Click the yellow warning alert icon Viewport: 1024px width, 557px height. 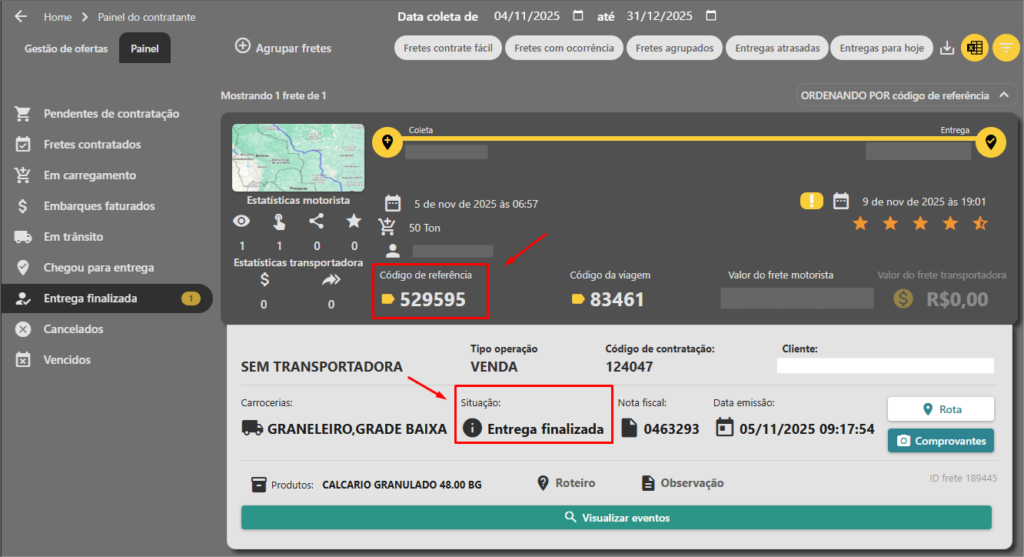[811, 201]
